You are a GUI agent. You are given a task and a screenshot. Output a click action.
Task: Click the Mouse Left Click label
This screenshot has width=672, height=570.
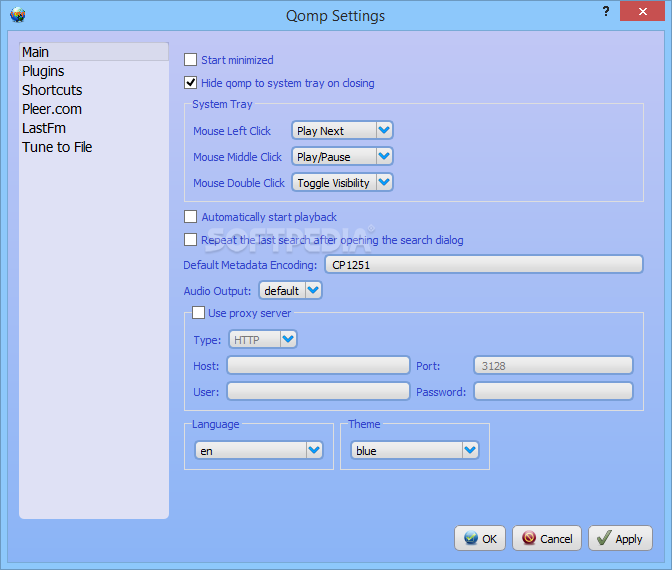click(232, 131)
